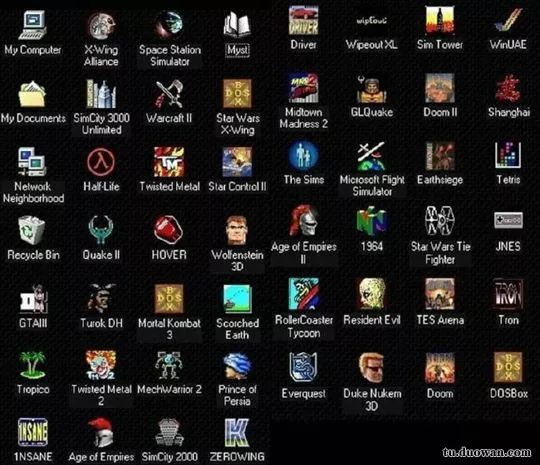Open Wipeout XL shortcut
The width and height of the screenshot is (540, 465).
pos(372,21)
